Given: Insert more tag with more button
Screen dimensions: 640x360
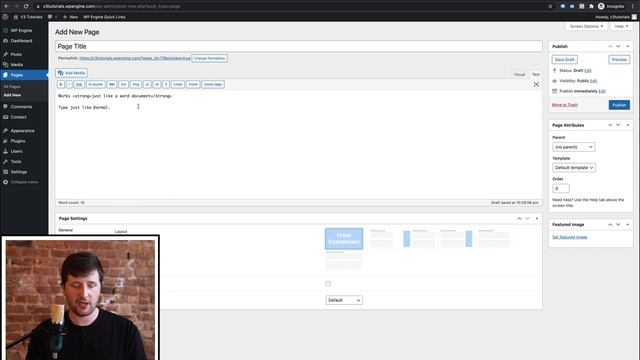Looking at the screenshot, I should tap(193, 84).
